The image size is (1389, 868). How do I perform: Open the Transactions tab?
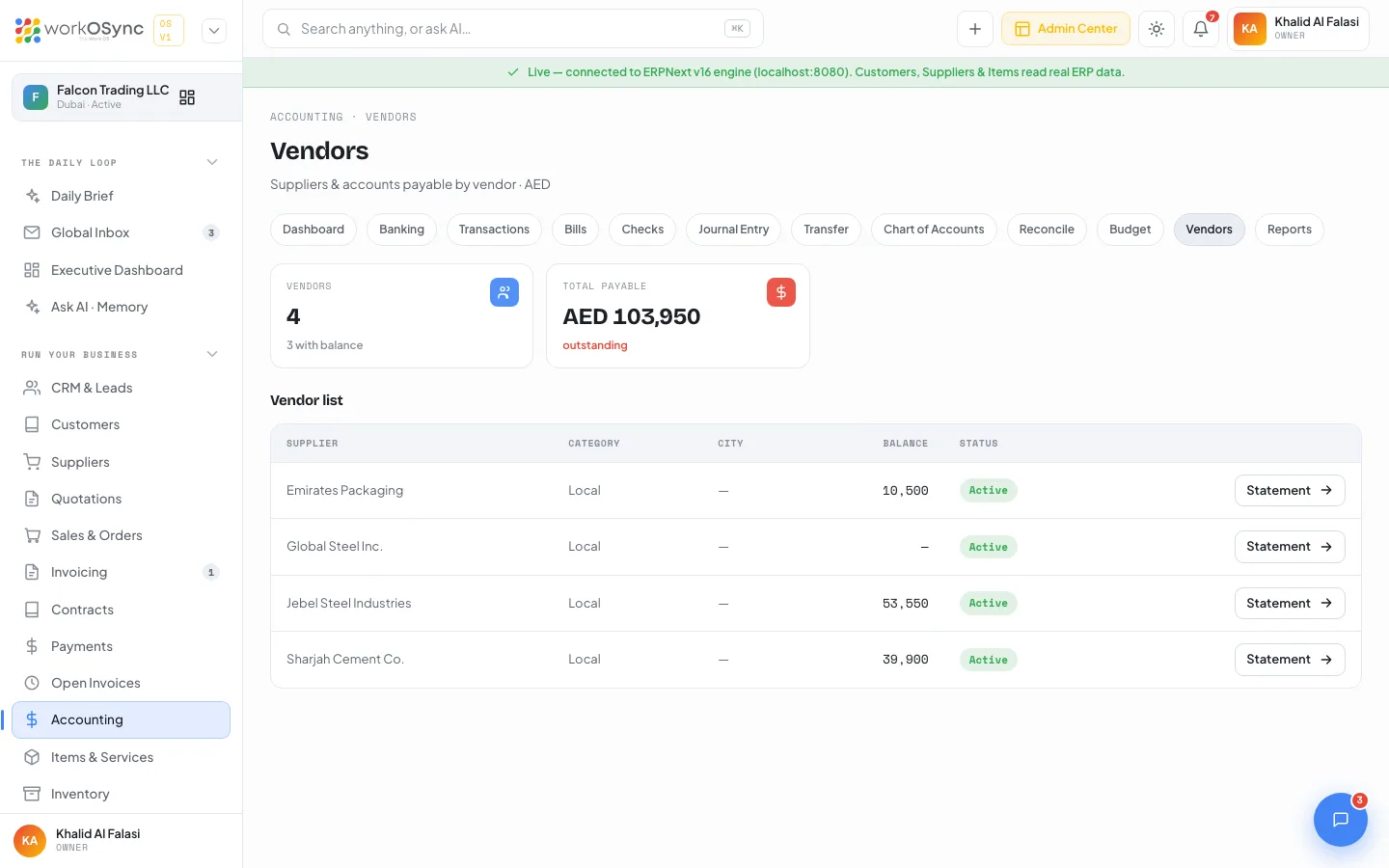[x=494, y=230]
